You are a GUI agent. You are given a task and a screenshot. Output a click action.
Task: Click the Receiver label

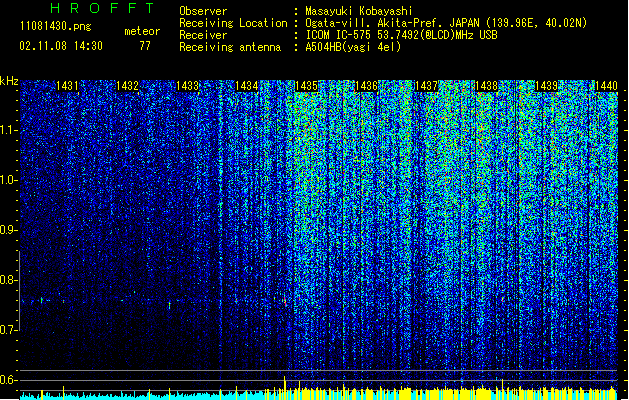(203, 35)
